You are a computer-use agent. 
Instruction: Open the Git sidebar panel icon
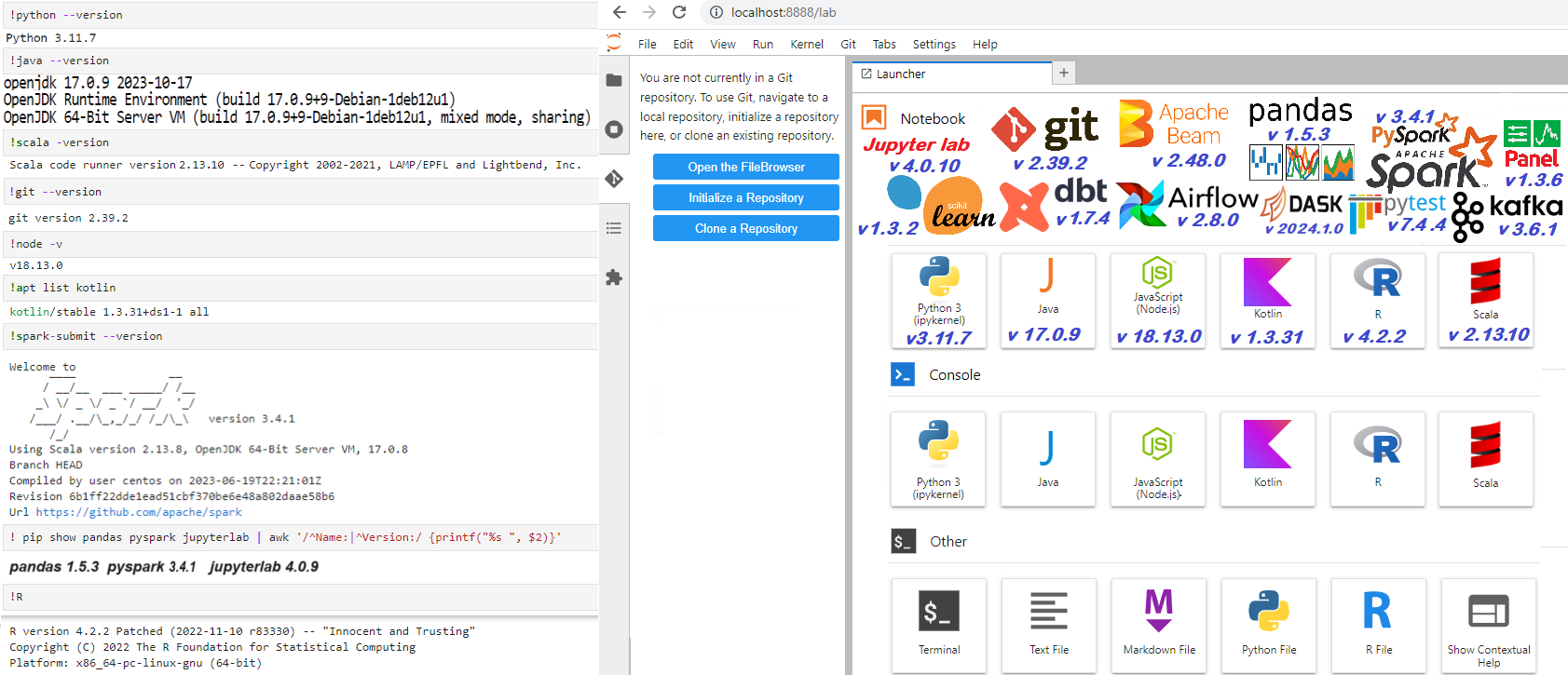coord(614,179)
